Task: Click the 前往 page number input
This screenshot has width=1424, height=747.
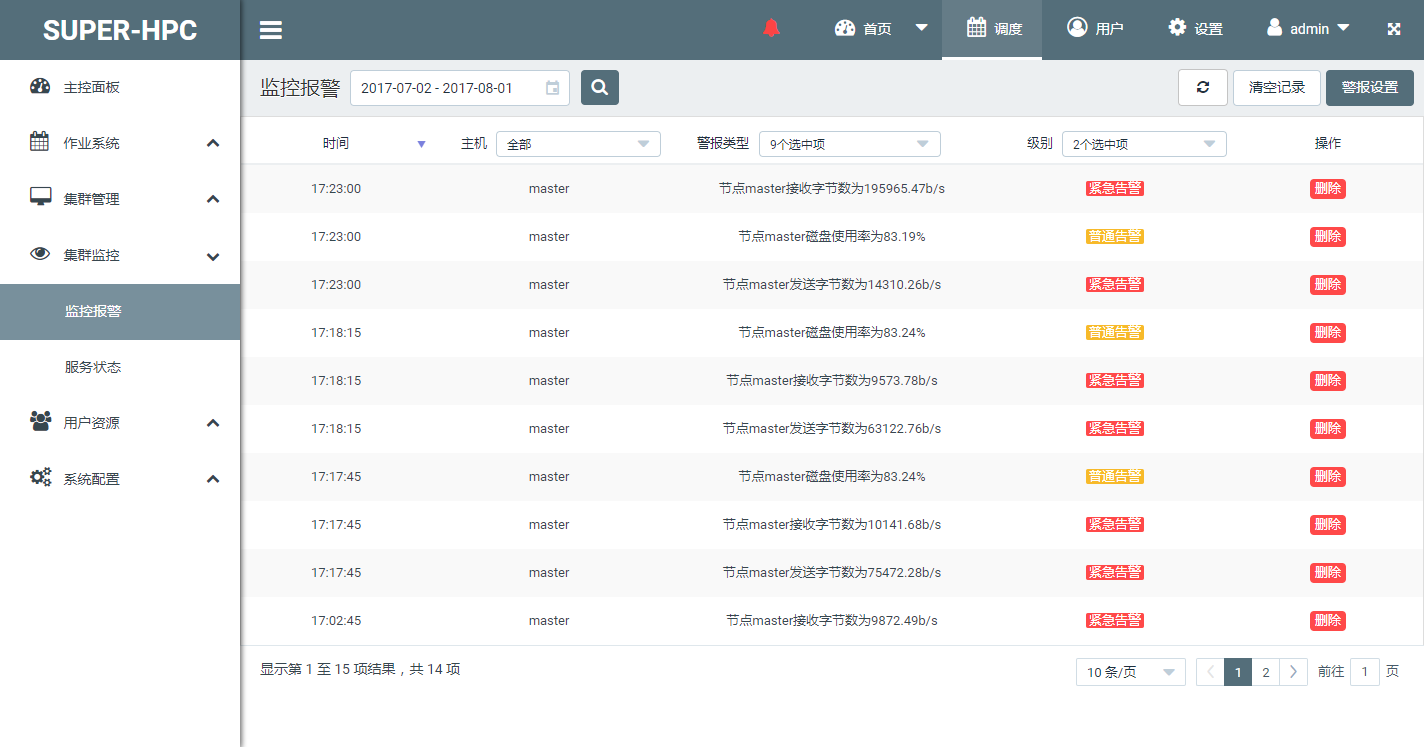Action: click(1365, 672)
